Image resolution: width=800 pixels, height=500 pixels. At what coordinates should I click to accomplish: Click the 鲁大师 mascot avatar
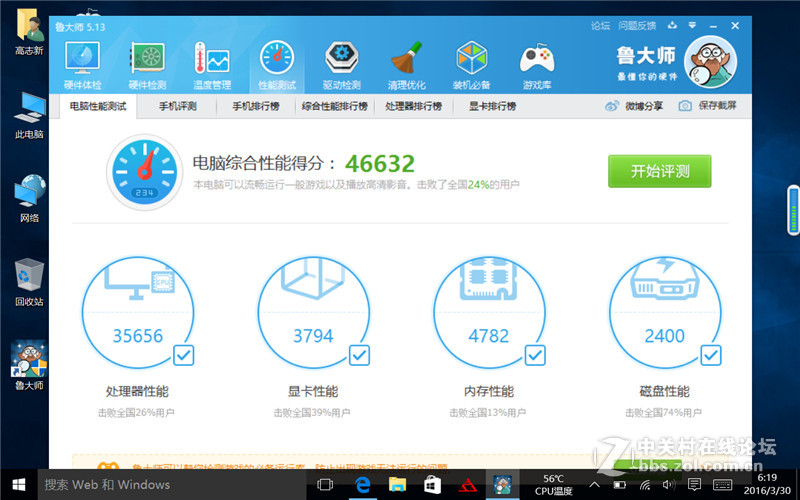[x=711, y=62]
